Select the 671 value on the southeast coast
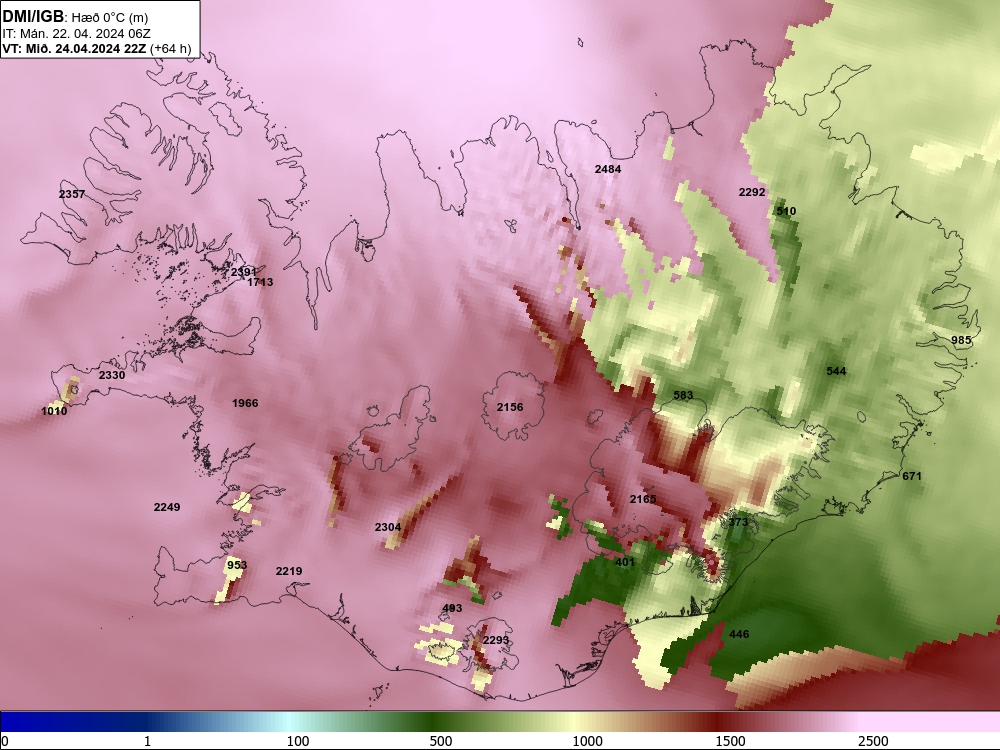This screenshot has height=750, width=1000. click(x=912, y=476)
